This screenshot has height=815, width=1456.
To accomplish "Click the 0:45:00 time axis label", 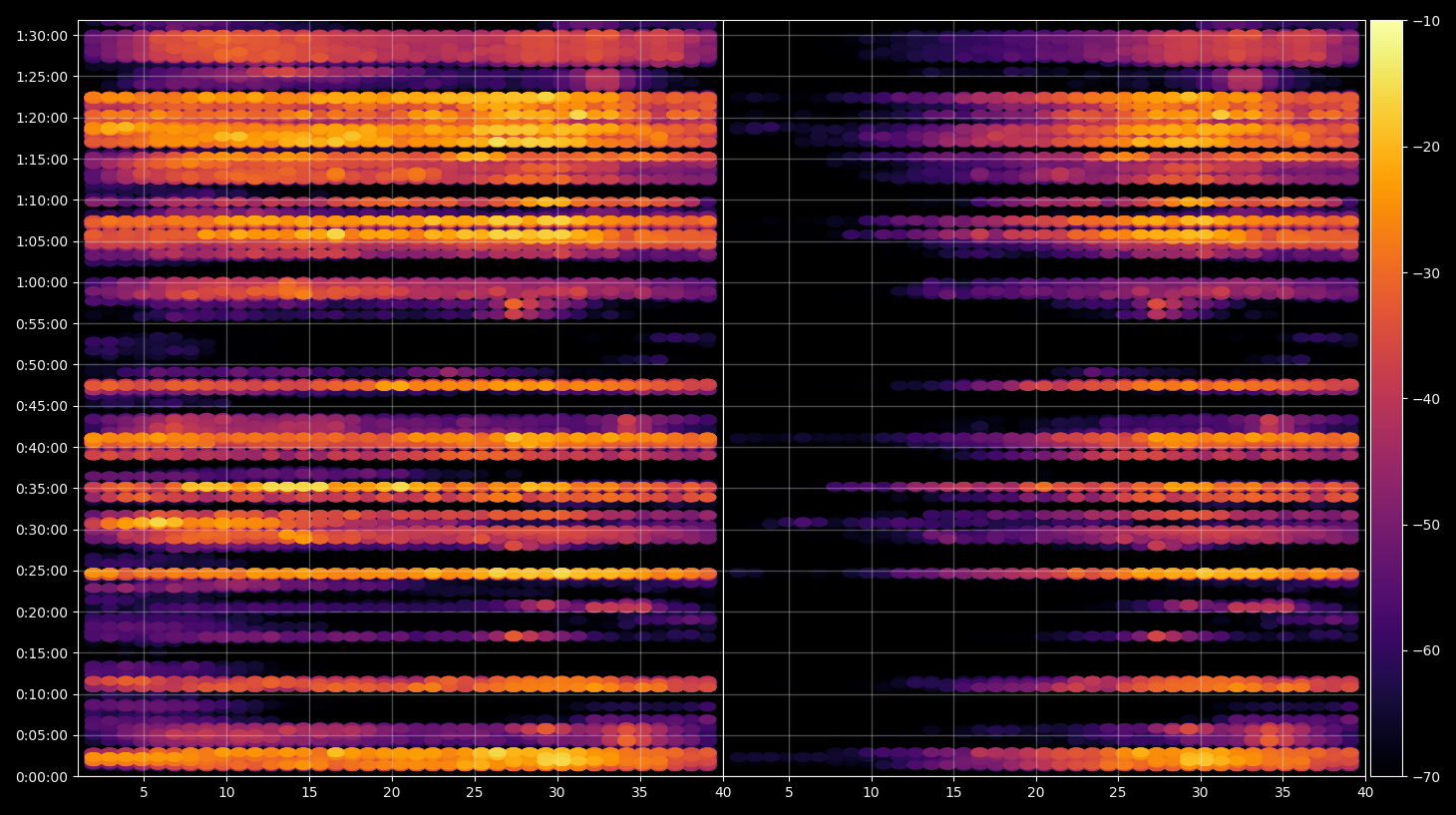I will coord(42,406).
